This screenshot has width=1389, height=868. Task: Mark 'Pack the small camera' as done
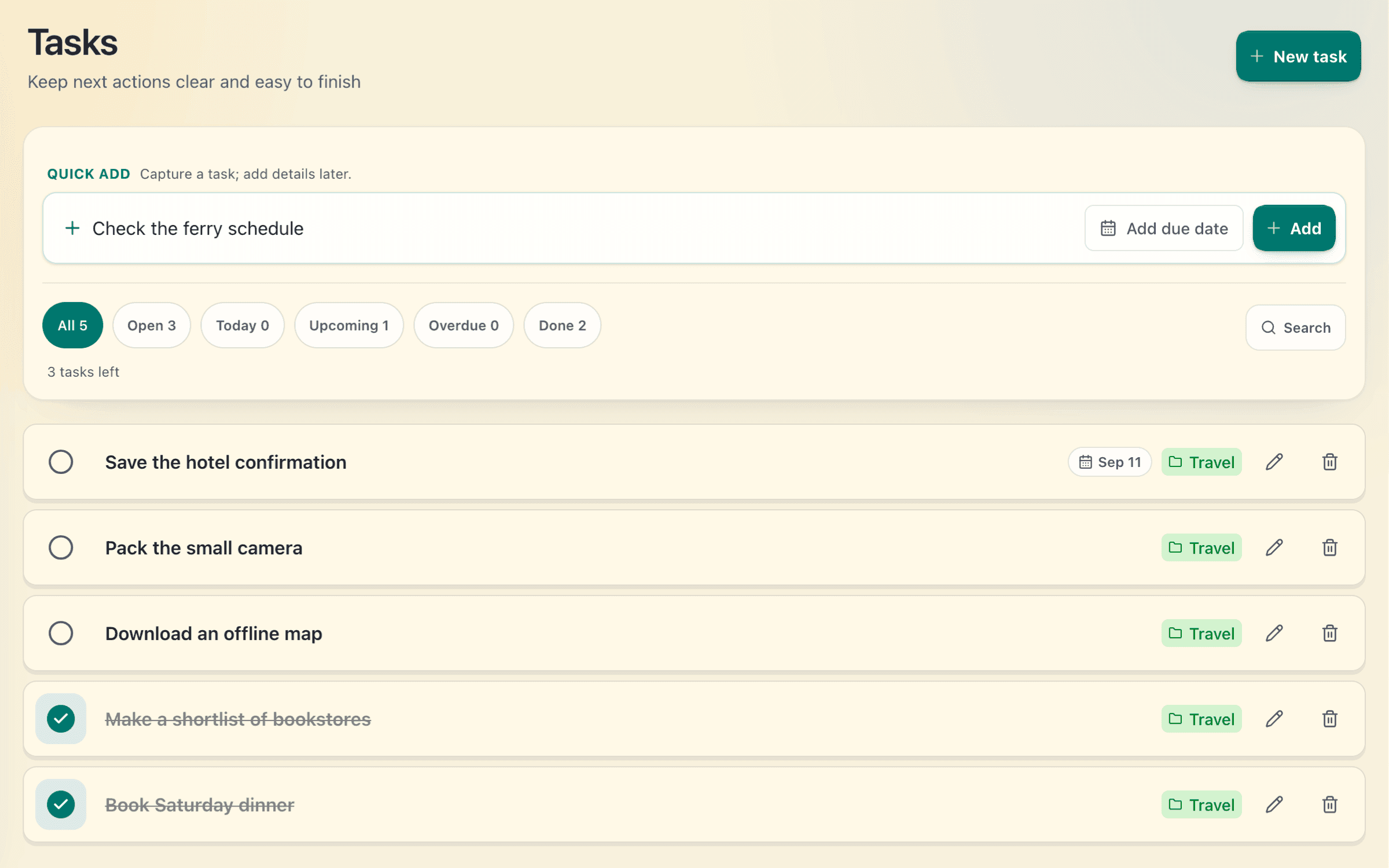tap(61, 547)
